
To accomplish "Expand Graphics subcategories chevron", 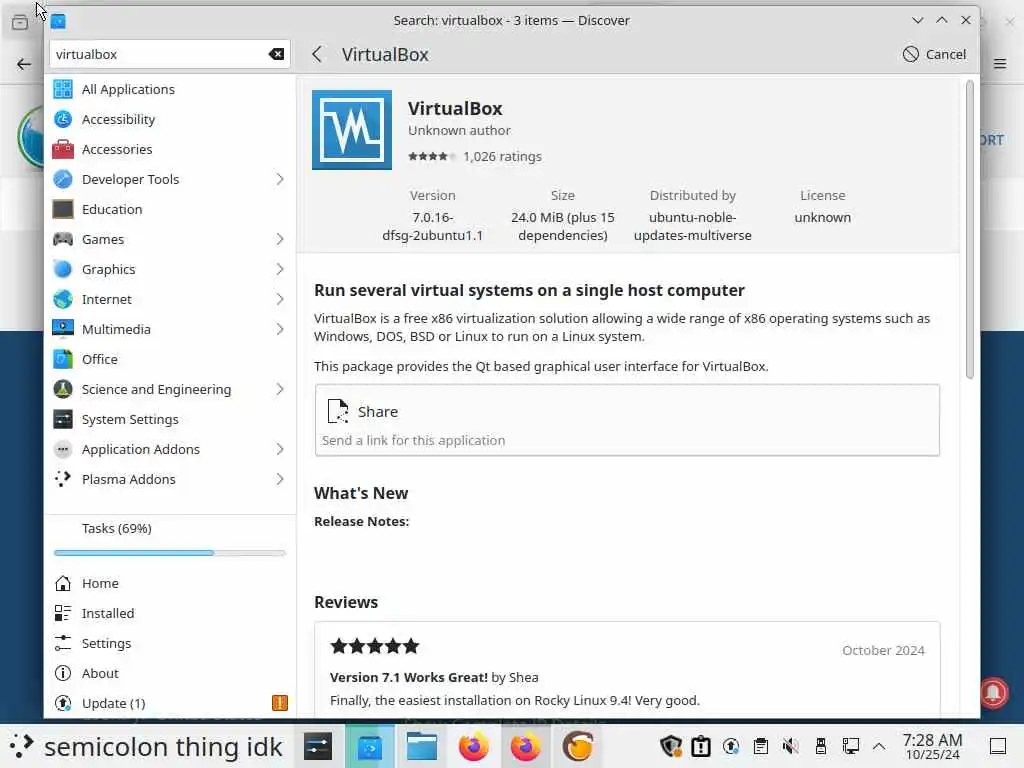I will pyautogui.click(x=280, y=270).
